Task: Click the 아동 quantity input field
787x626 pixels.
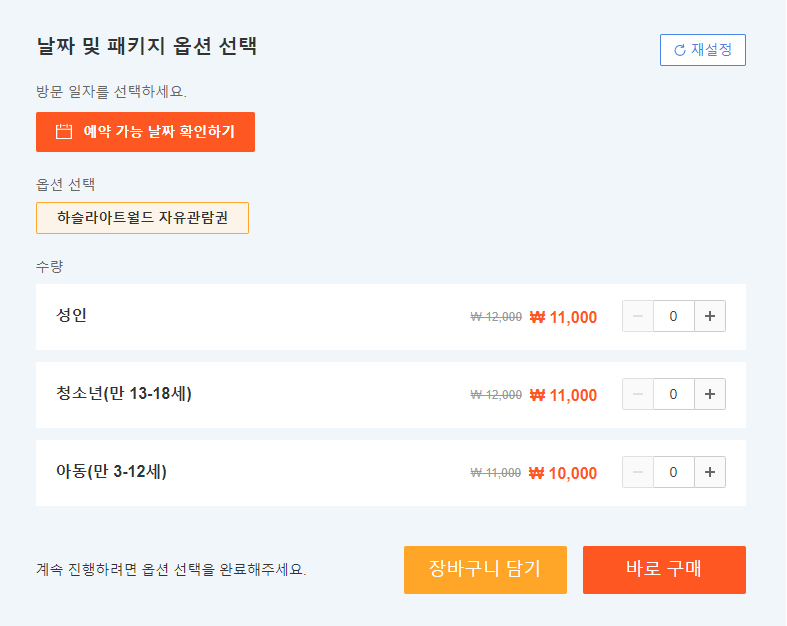Action: tap(674, 472)
